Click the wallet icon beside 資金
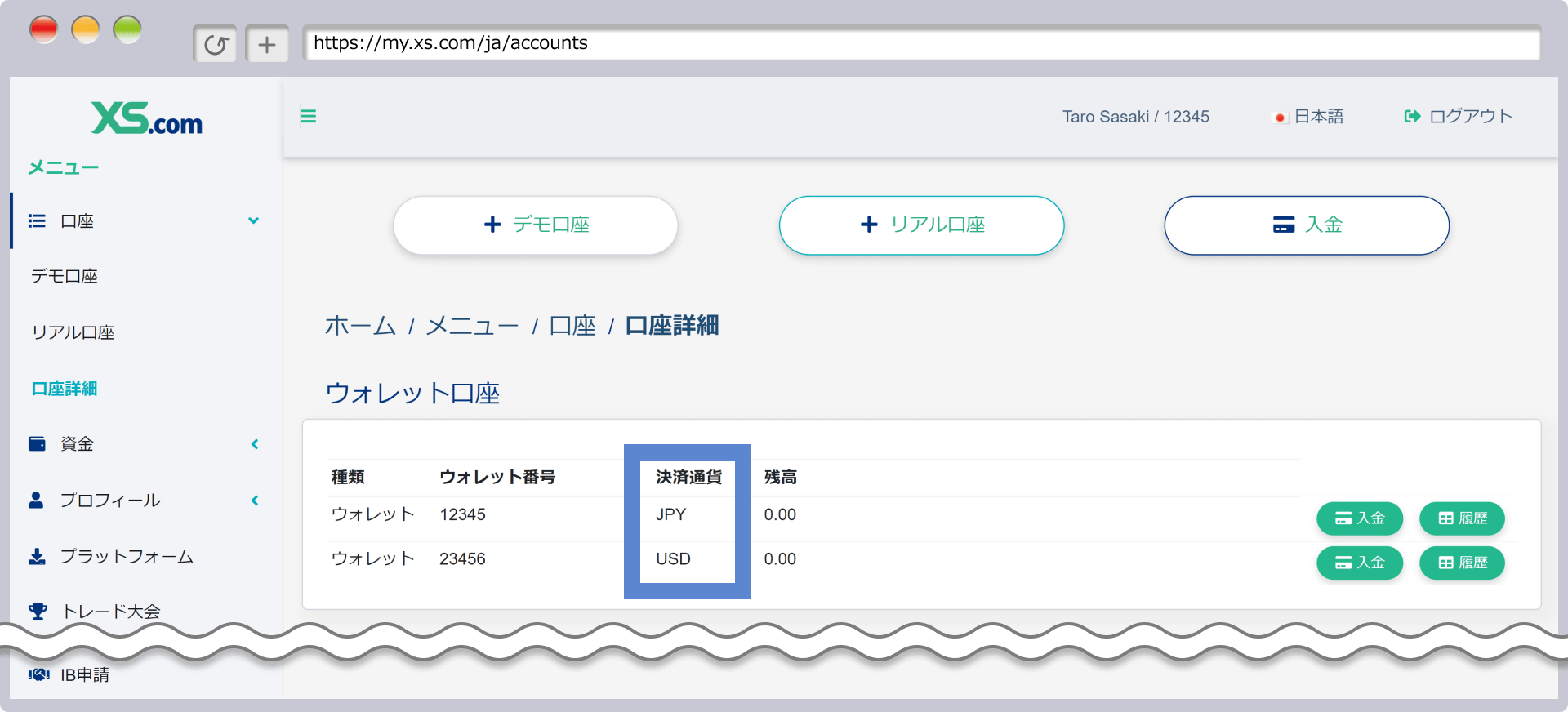 (x=37, y=443)
